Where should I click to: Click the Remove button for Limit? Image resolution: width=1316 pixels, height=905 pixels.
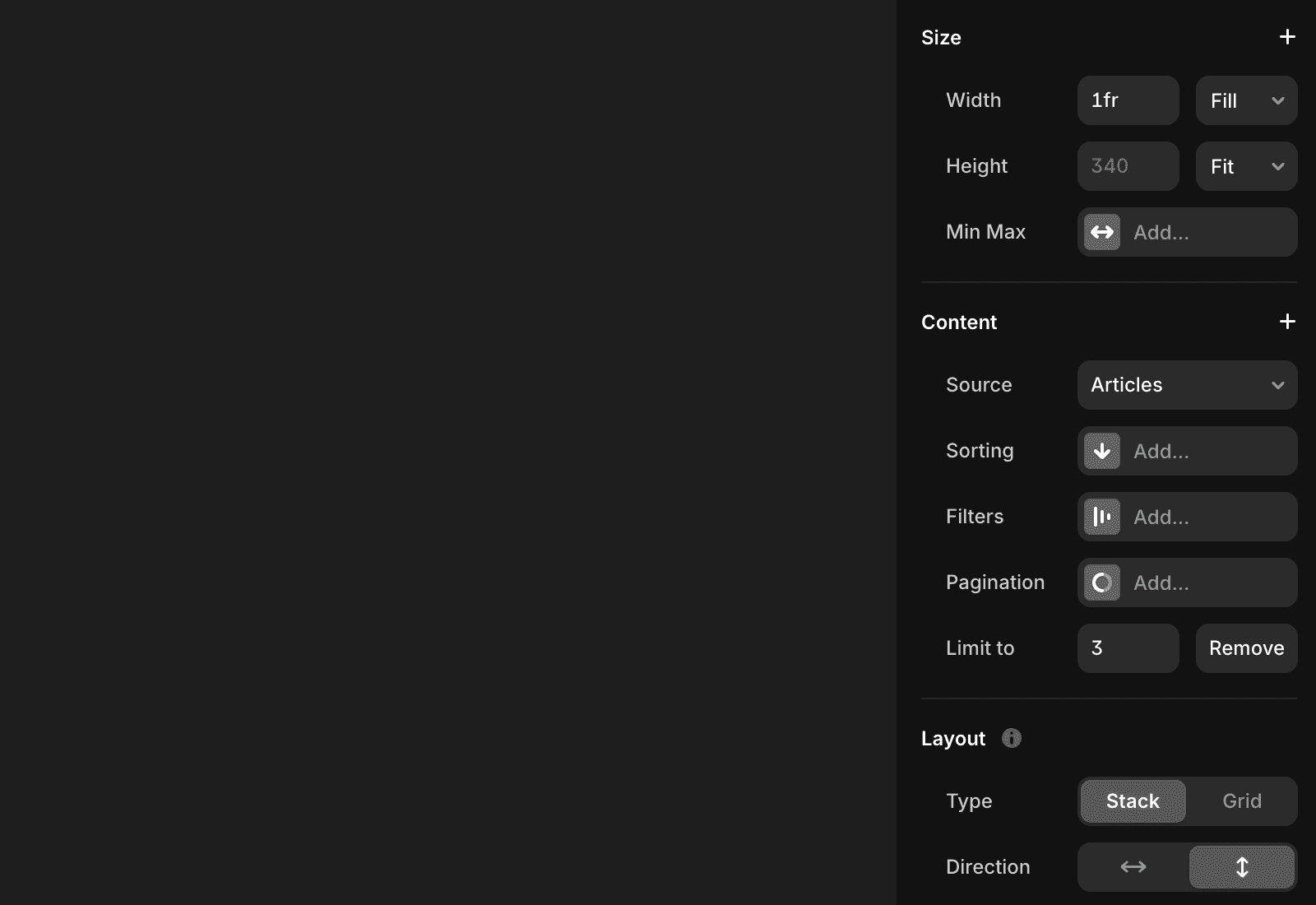(x=1247, y=648)
